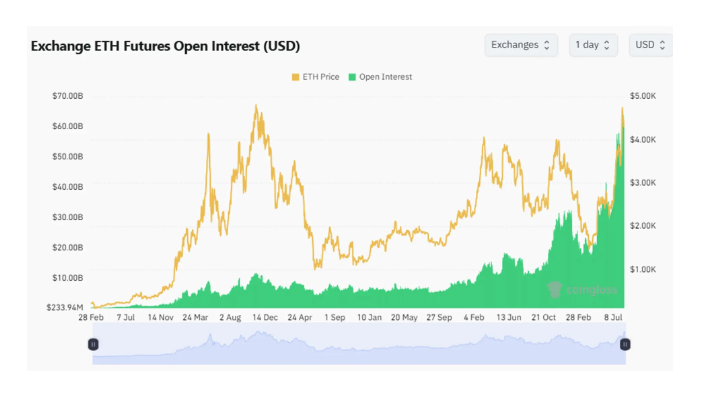
Task: Open the USD currency dropdown
Action: click(x=650, y=45)
